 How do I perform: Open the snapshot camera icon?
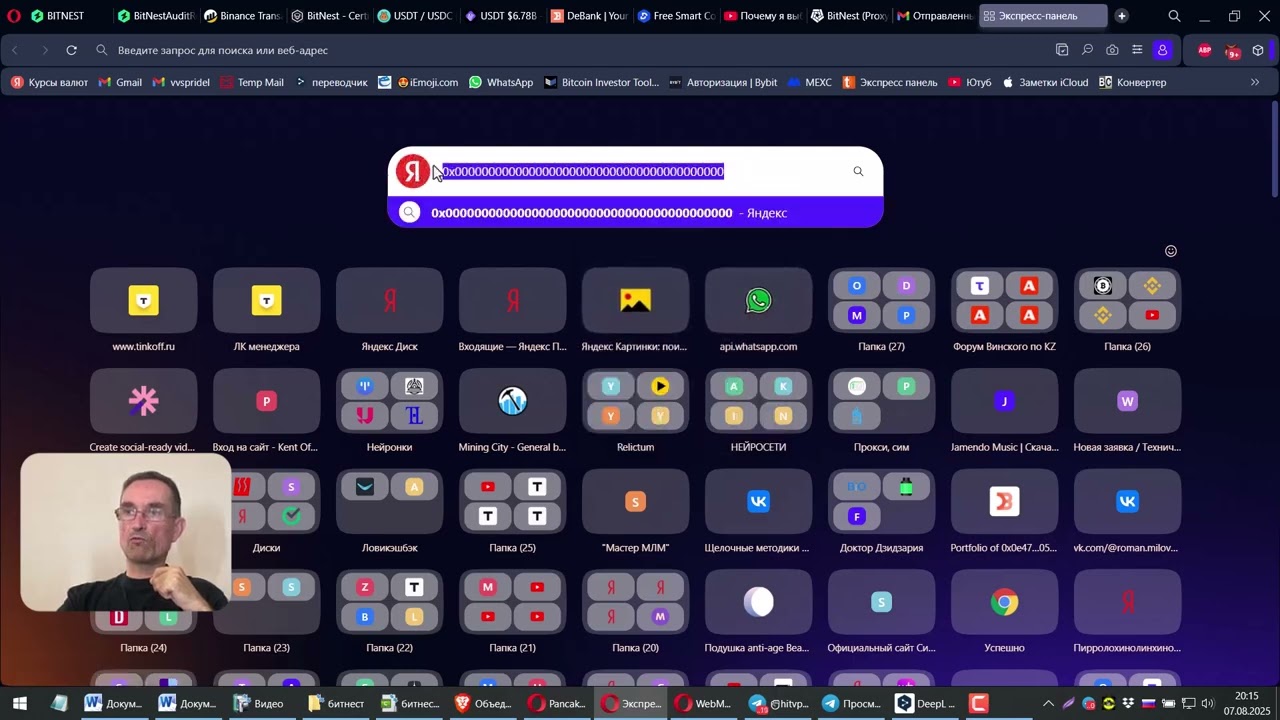point(1112,50)
